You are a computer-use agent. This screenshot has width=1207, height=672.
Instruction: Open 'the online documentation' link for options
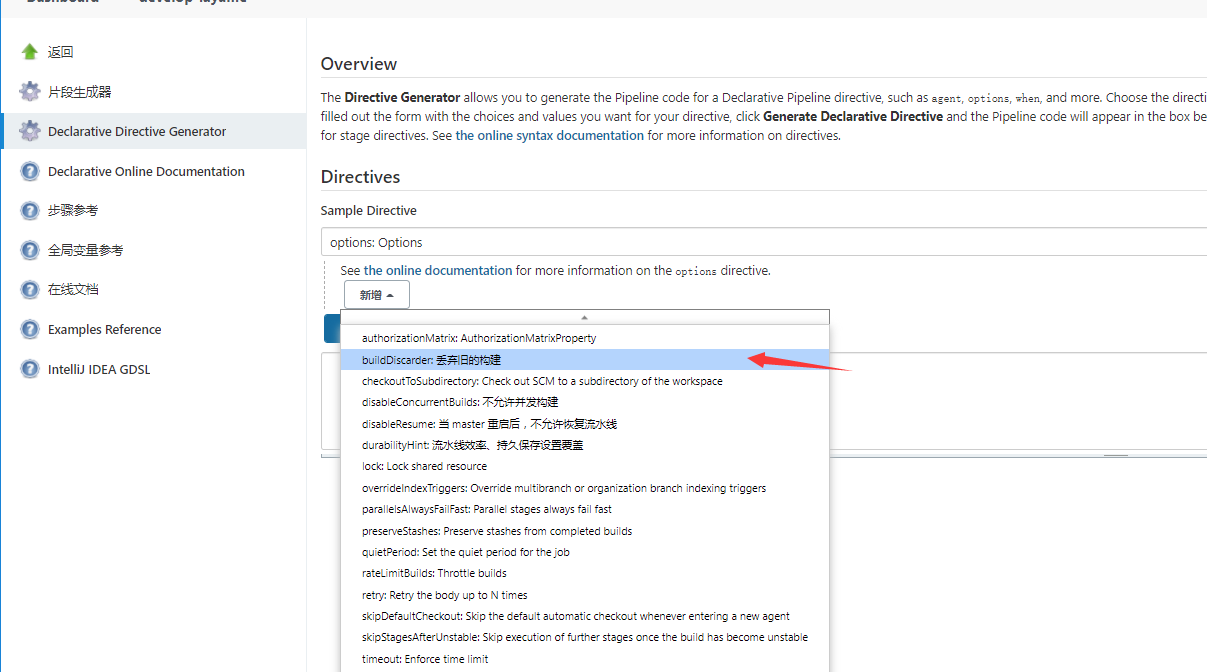pyautogui.click(x=438, y=270)
